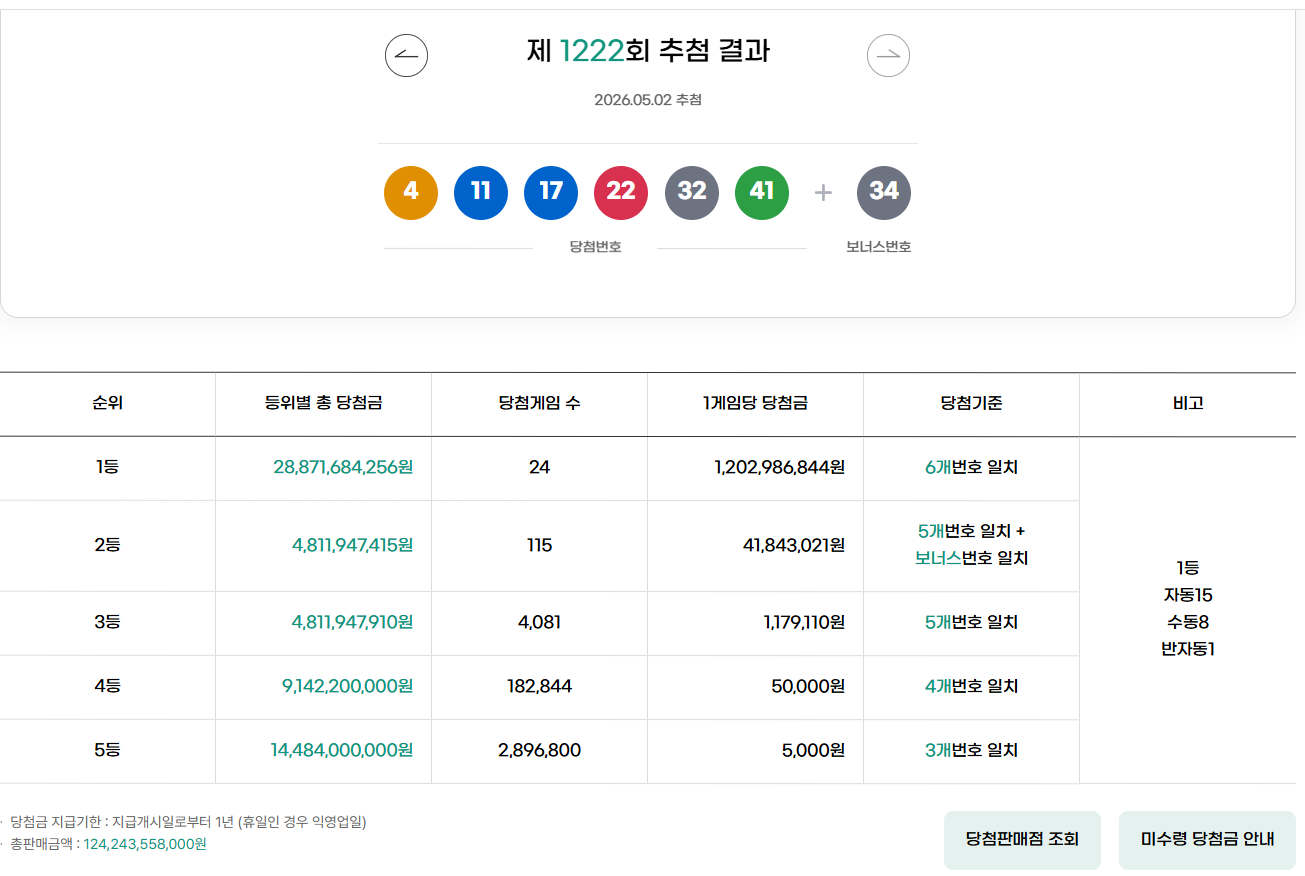Click the blue number 11 ball
This screenshot has width=1305, height=876.
pos(481,193)
